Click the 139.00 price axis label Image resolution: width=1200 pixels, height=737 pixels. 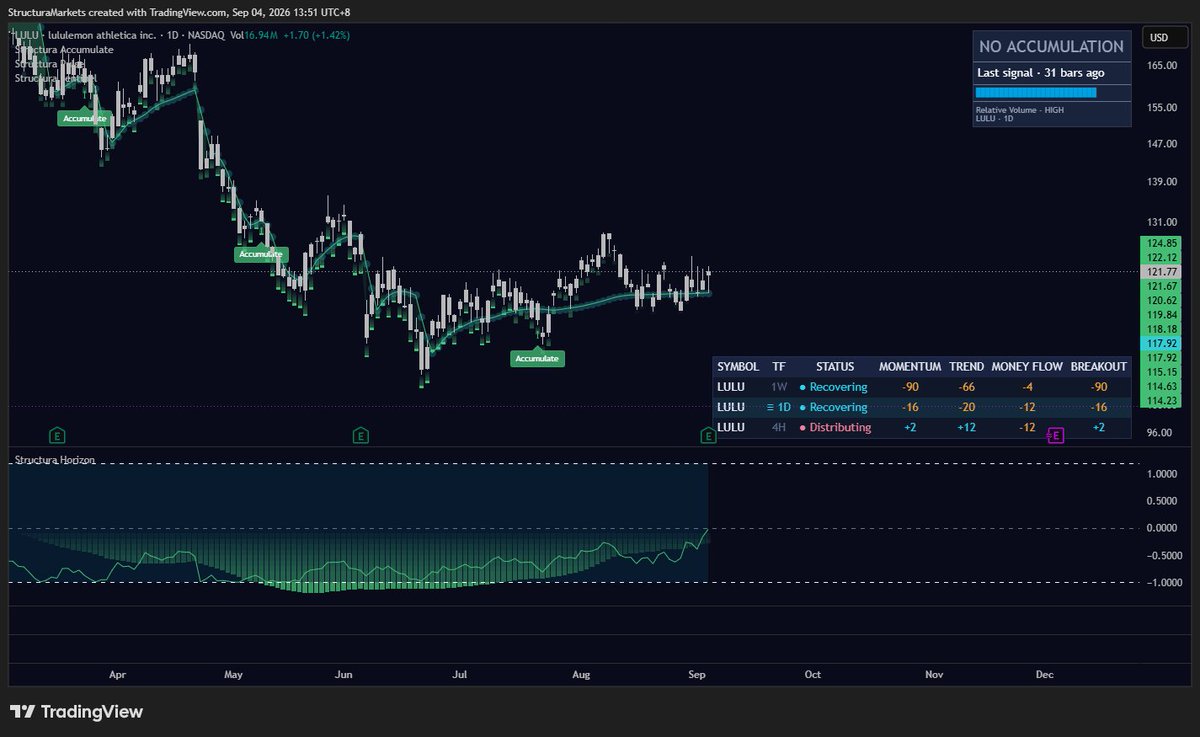click(1161, 181)
